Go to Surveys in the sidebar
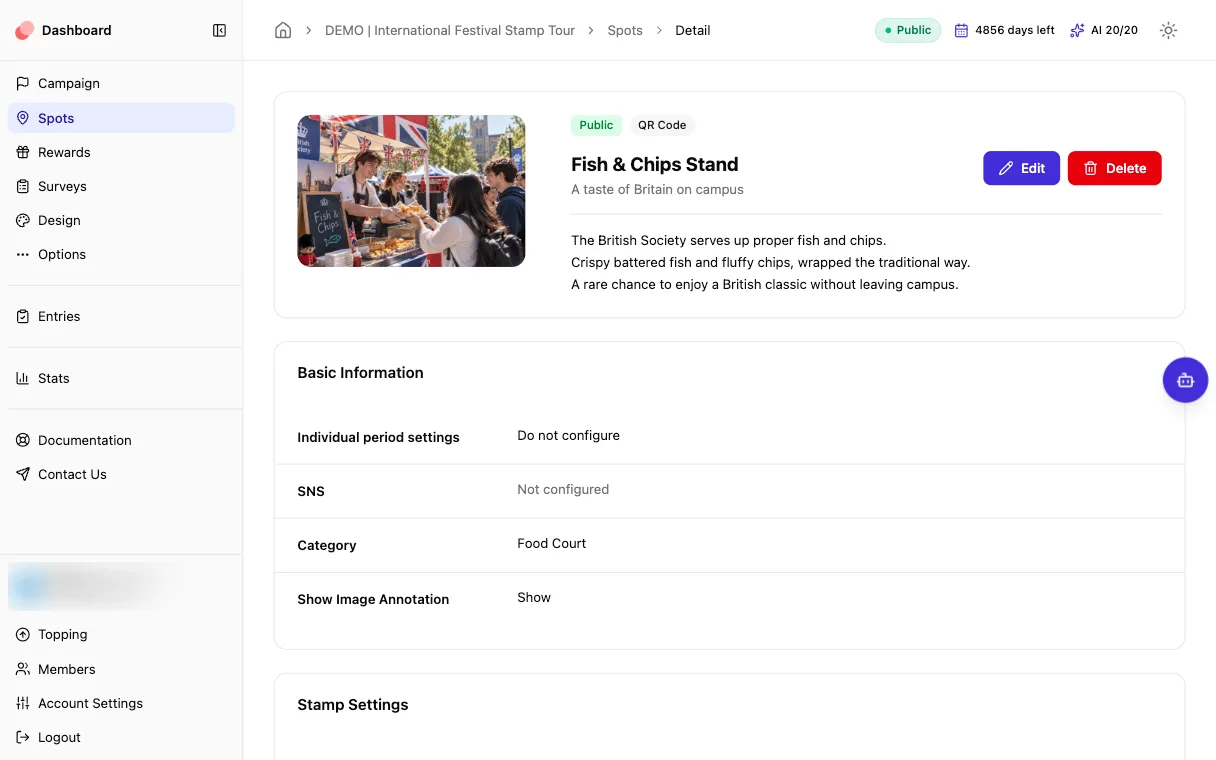1216x760 pixels. tap(121, 186)
